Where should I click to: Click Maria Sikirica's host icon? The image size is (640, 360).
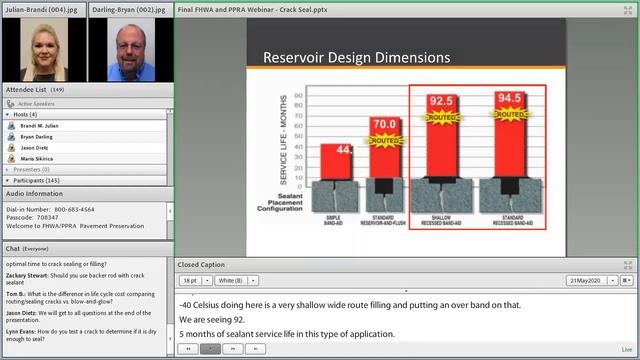click(11, 159)
